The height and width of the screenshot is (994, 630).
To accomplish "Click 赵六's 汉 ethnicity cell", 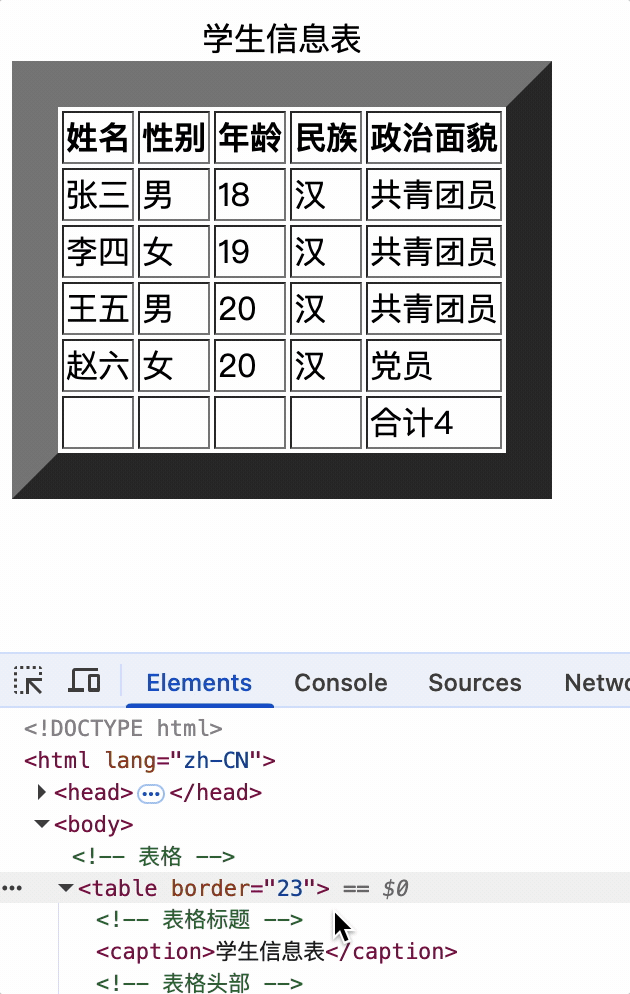I will pyautogui.click(x=326, y=366).
